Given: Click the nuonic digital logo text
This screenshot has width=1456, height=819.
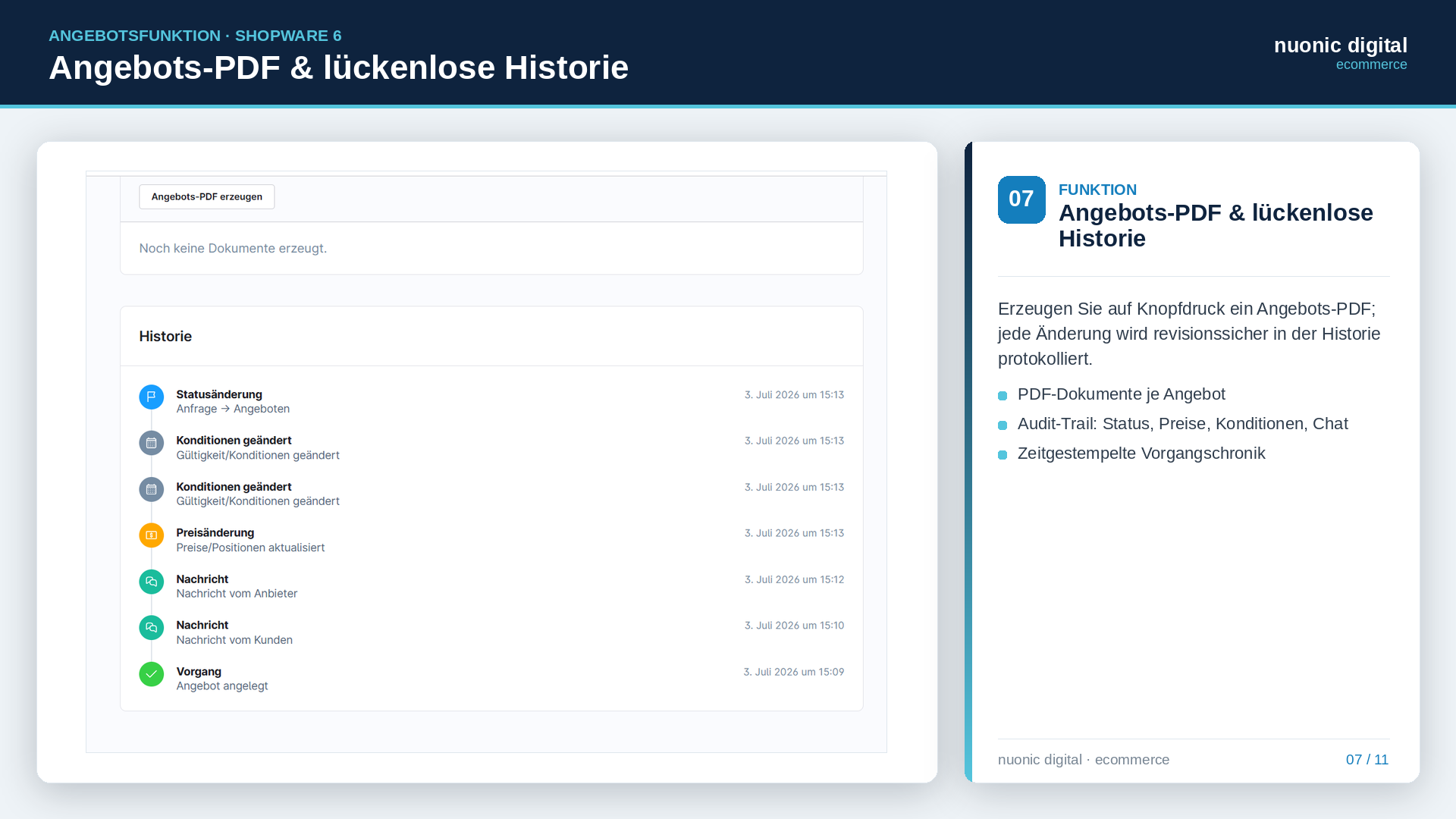Looking at the screenshot, I should pyautogui.click(x=1340, y=45).
